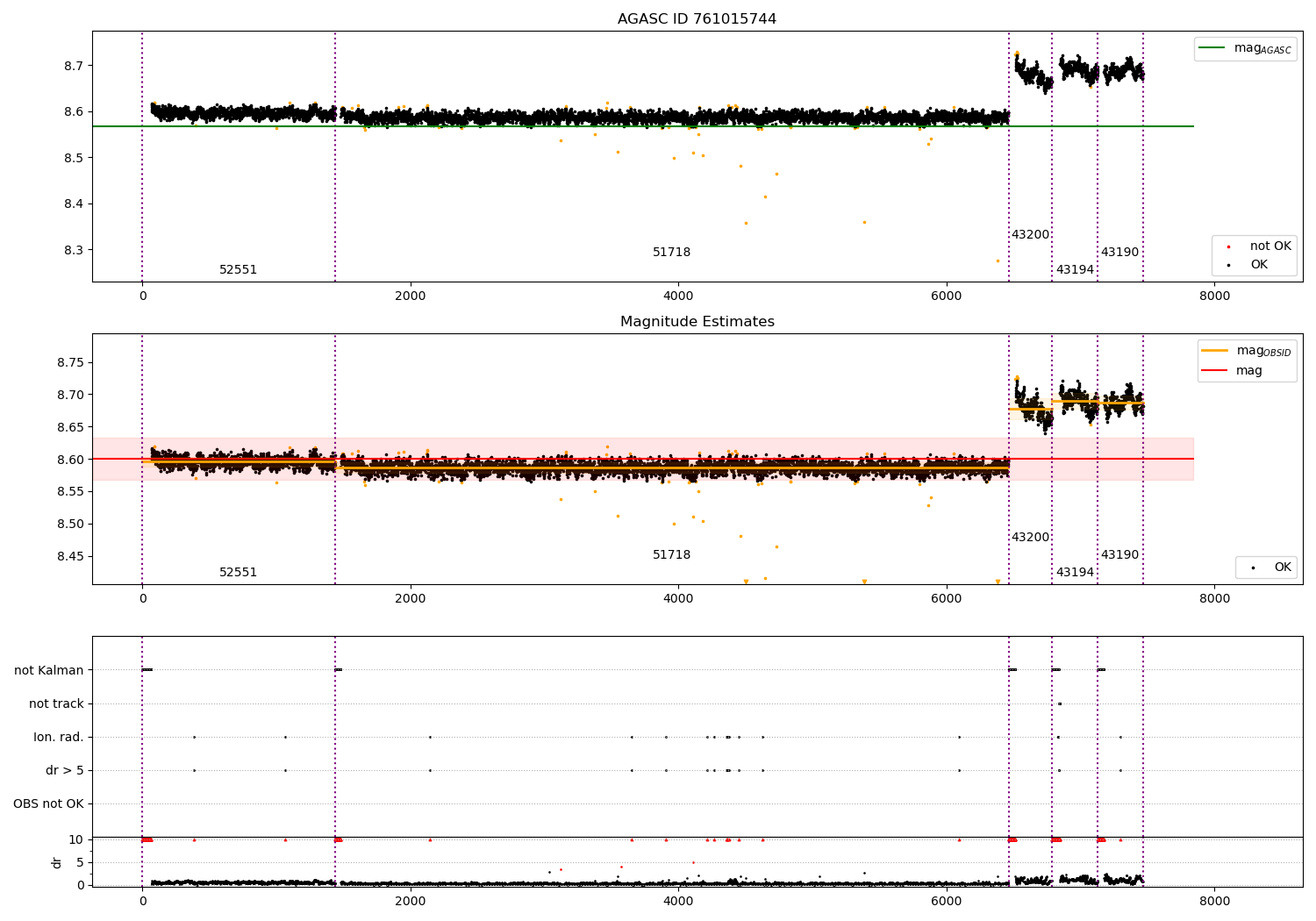Click the '5' tick on dr axis
Image resolution: width=1316 pixels, height=921 pixels.
pyautogui.click(x=80, y=862)
